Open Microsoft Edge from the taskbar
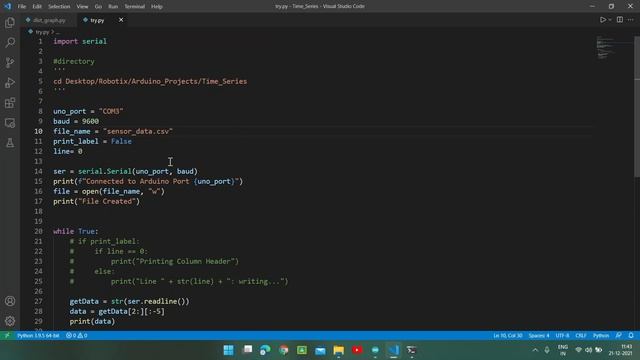The width and height of the screenshot is (640, 360). 265,350
